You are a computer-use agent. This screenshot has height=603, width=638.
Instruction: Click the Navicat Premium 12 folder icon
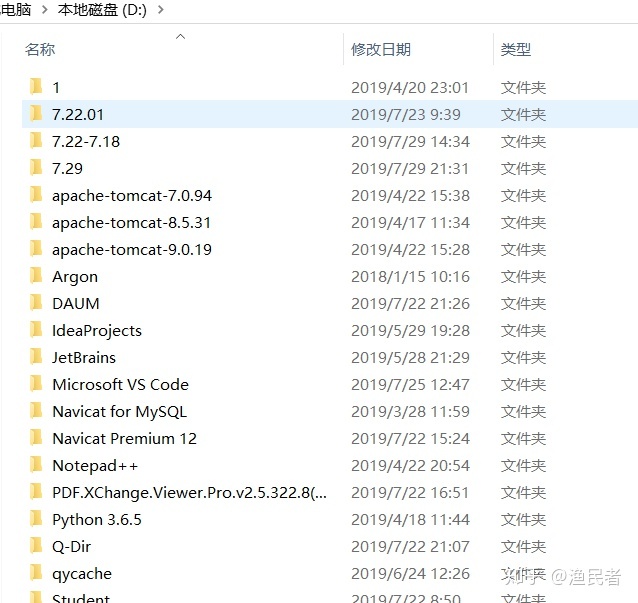[x=36, y=437]
